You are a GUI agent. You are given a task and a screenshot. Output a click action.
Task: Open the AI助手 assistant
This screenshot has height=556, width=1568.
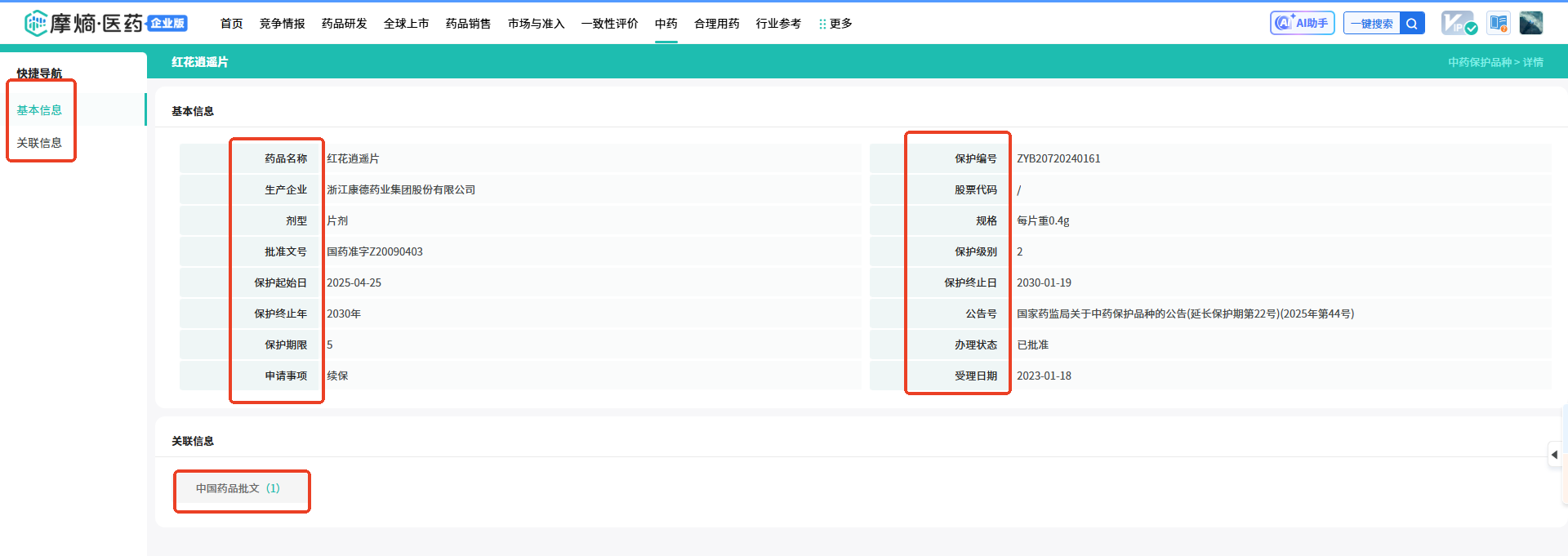click(x=1302, y=23)
